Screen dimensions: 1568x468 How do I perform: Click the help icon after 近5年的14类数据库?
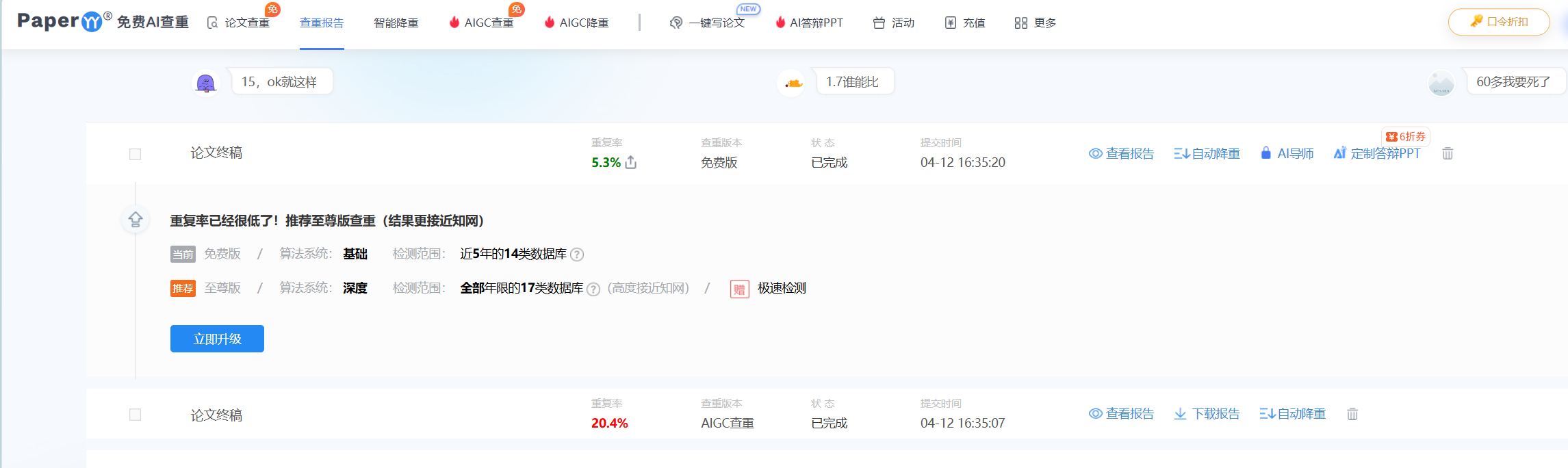click(x=577, y=255)
